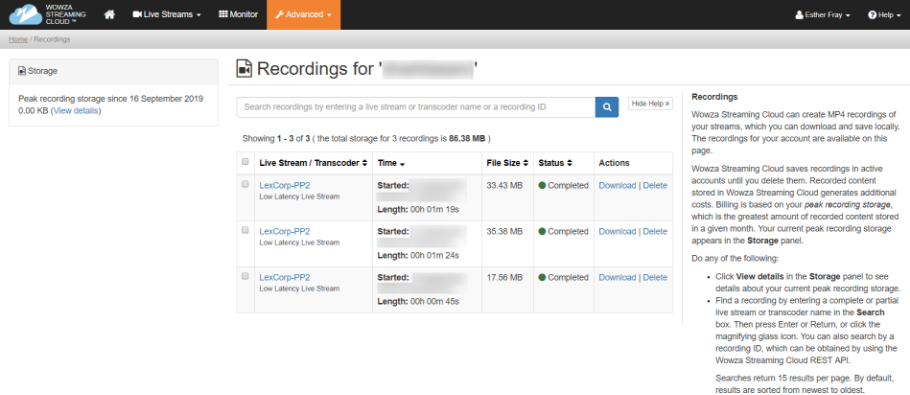Click the Hide Help button
The height and width of the screenshot is (395, 910).
click(x=651, y=104)
